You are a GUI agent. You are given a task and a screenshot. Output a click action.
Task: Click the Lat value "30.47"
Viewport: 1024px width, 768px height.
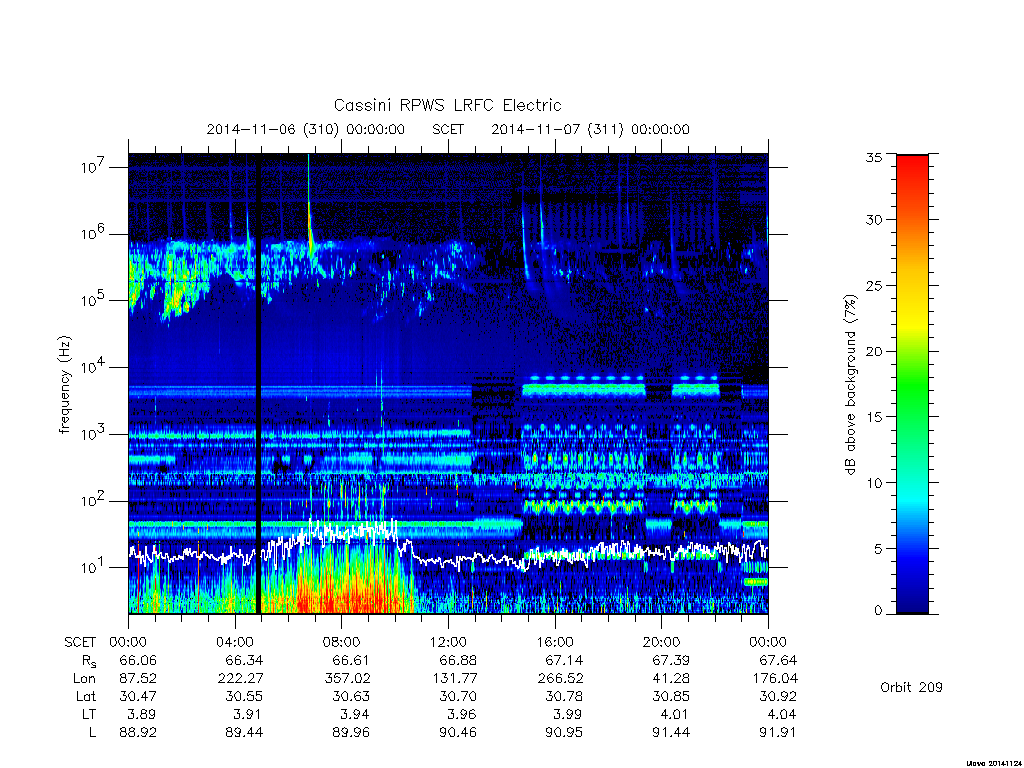click(x=138, y=696)
